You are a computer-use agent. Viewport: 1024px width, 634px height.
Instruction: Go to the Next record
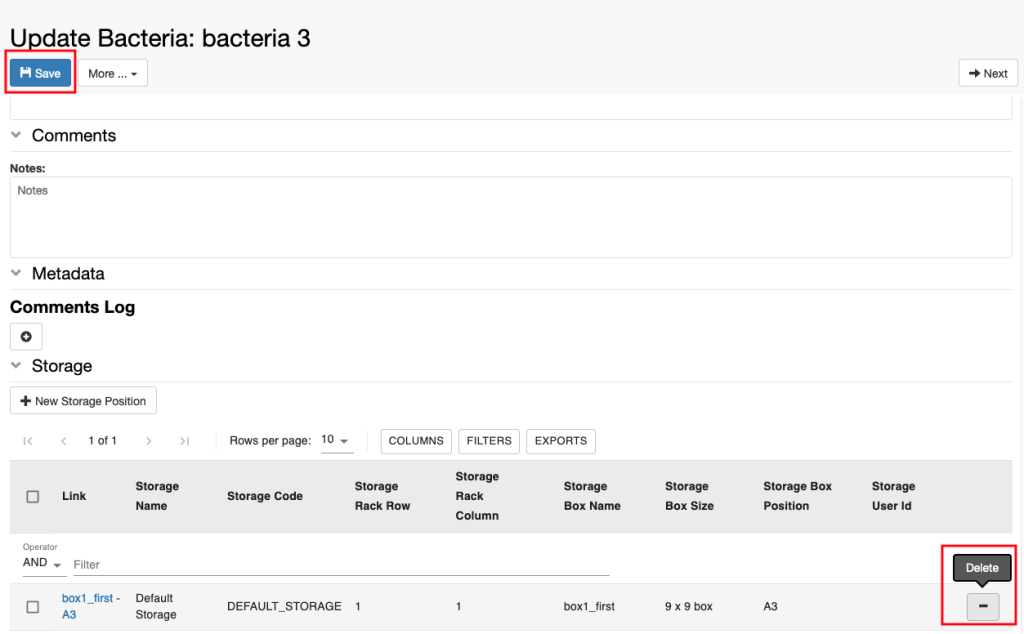[988, 73]
